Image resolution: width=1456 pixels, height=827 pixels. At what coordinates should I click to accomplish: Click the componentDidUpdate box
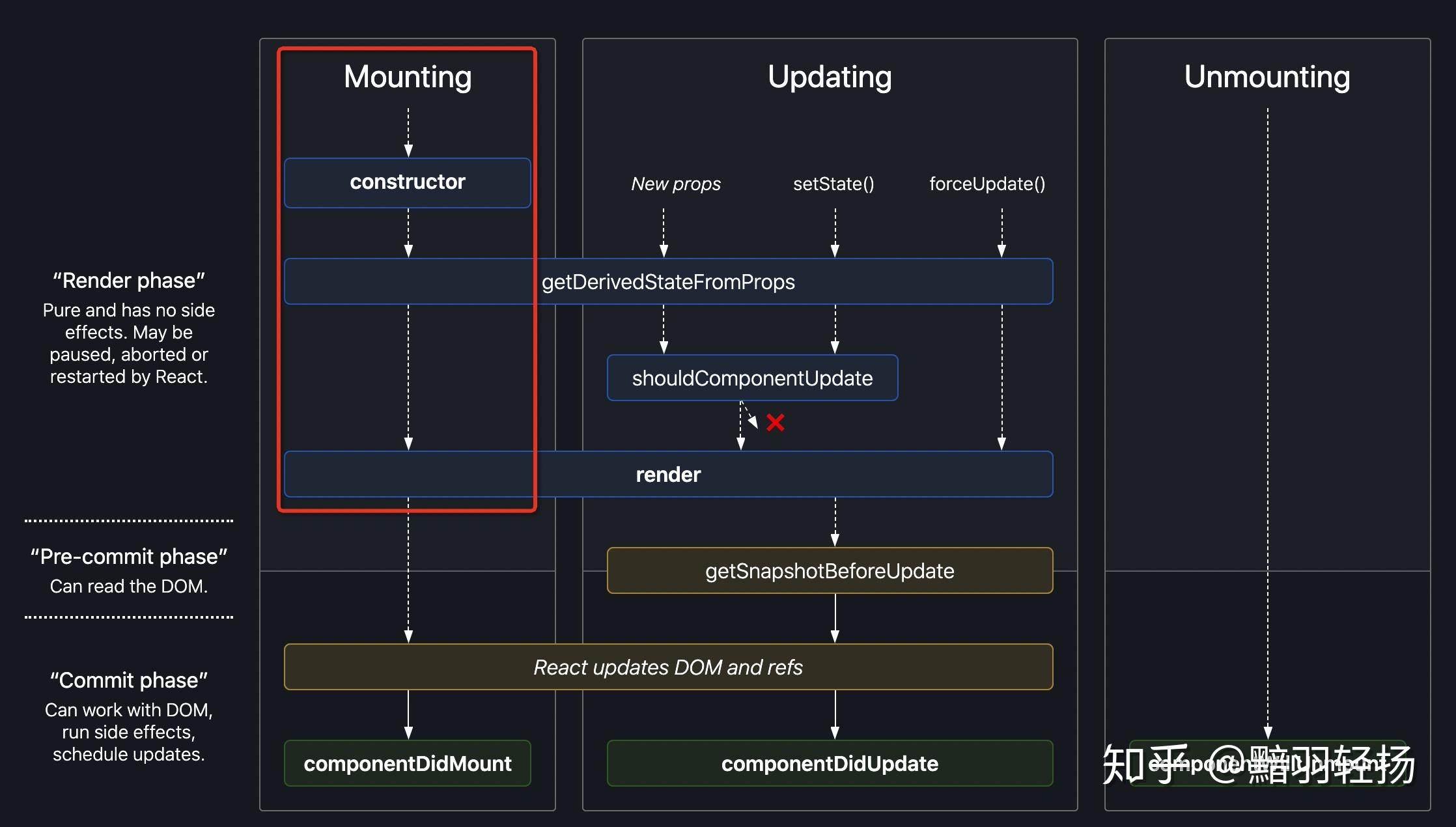830,763
